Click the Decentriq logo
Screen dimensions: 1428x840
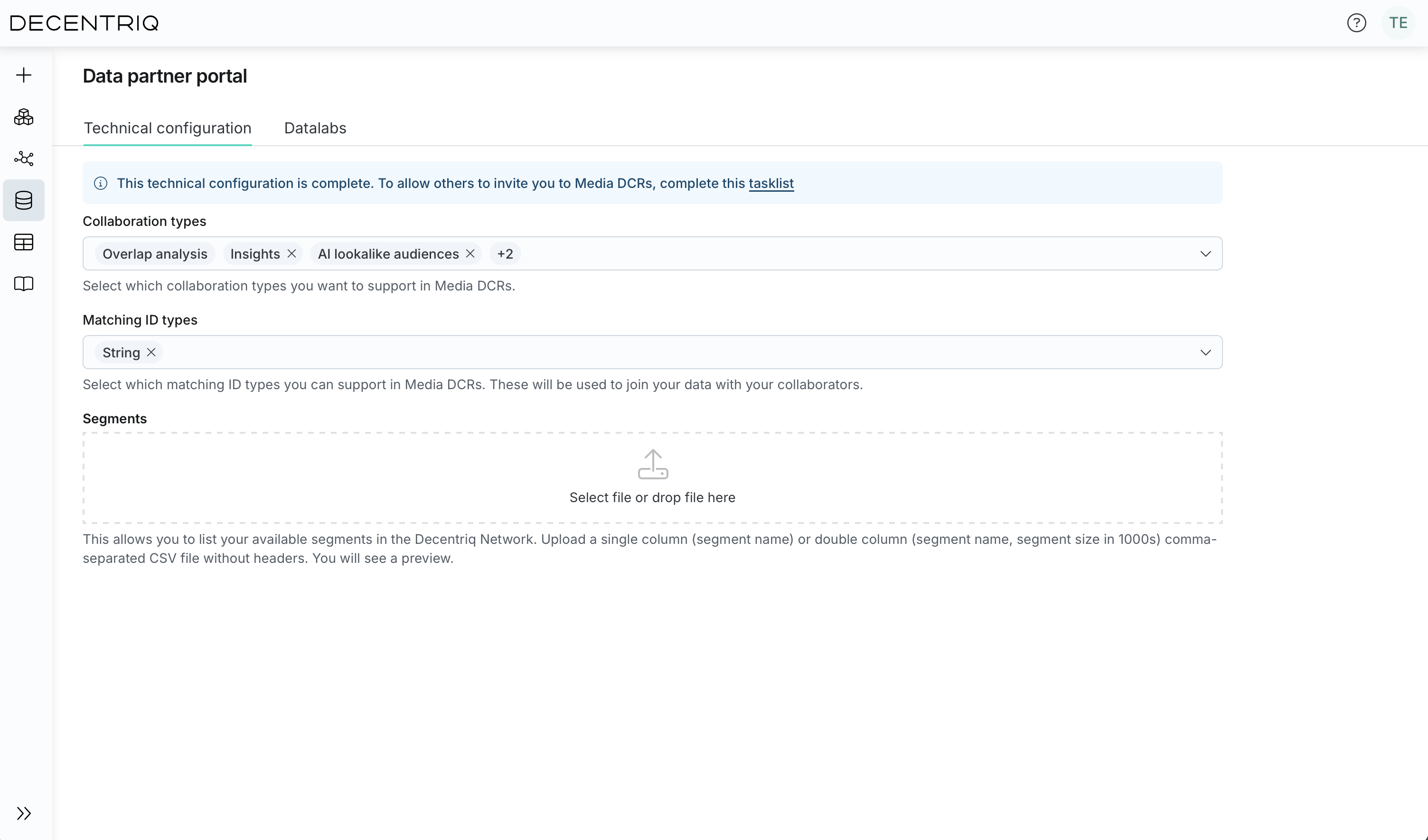tap(83, 23)
